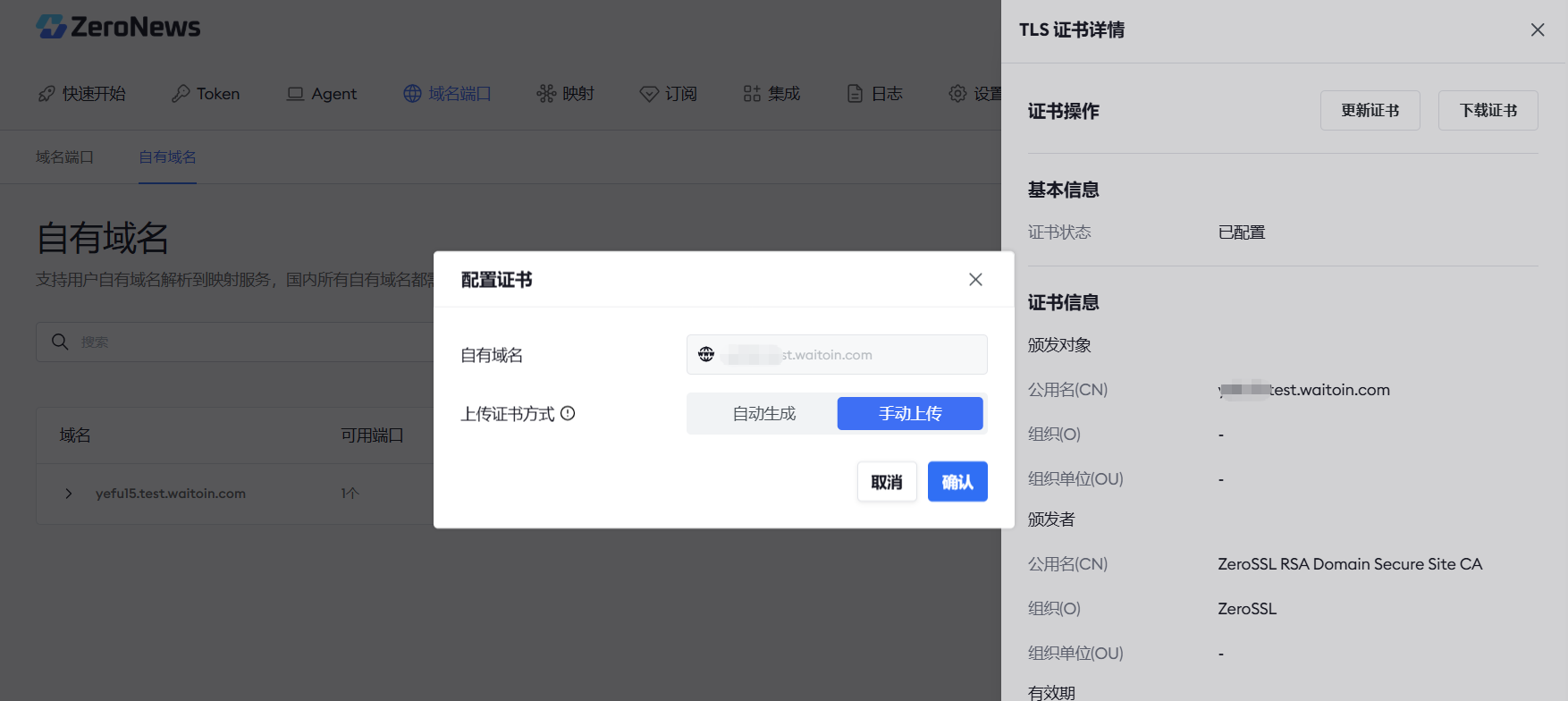The width and height of the screenshot is (1568, 701).
Task: Click the Token key icon
Action: click(181, 94)
